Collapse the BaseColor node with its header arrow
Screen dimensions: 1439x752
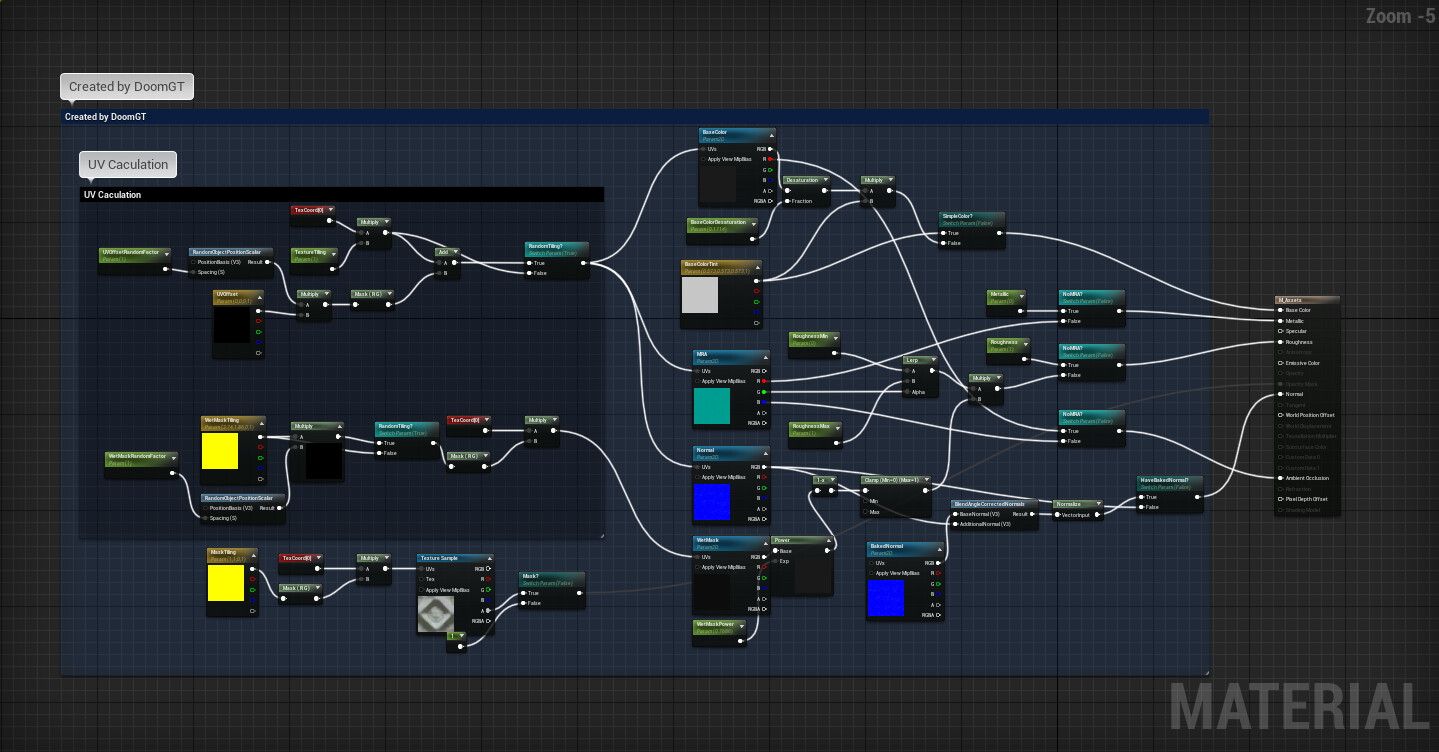[x=772, y=135]
